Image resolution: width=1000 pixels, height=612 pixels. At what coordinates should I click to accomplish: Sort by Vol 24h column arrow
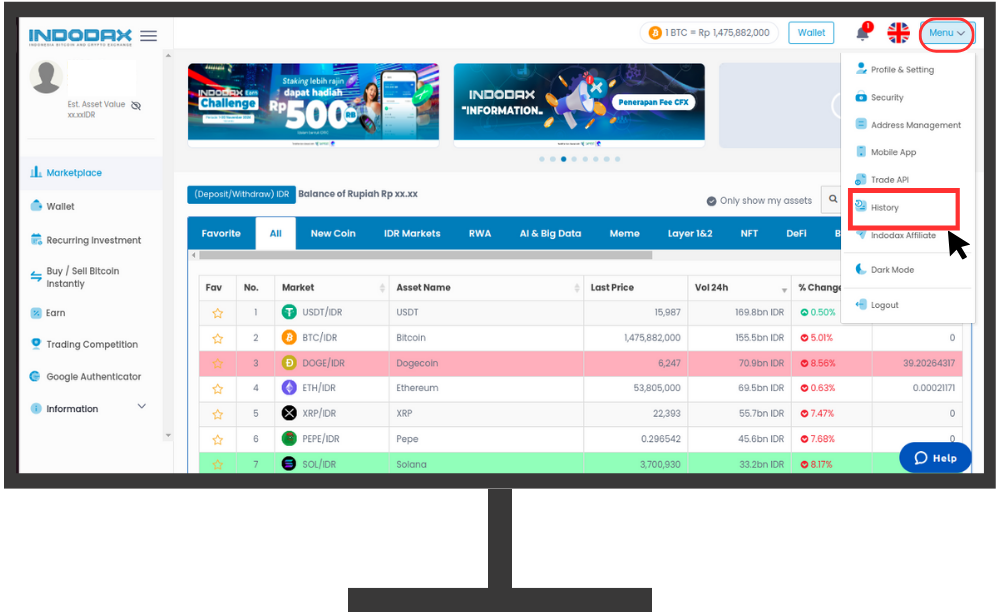click(x=784, y=290)
